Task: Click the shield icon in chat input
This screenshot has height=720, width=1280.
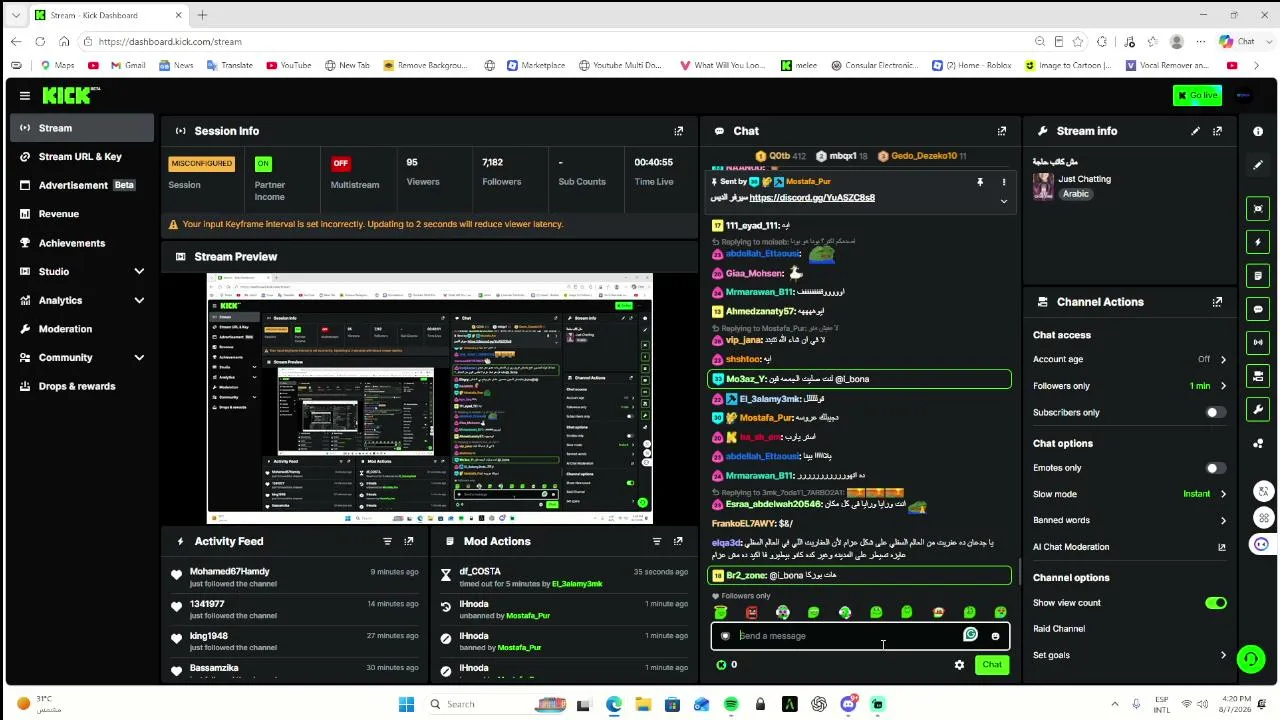Action: pyautogui.click(x=725, y=636)
